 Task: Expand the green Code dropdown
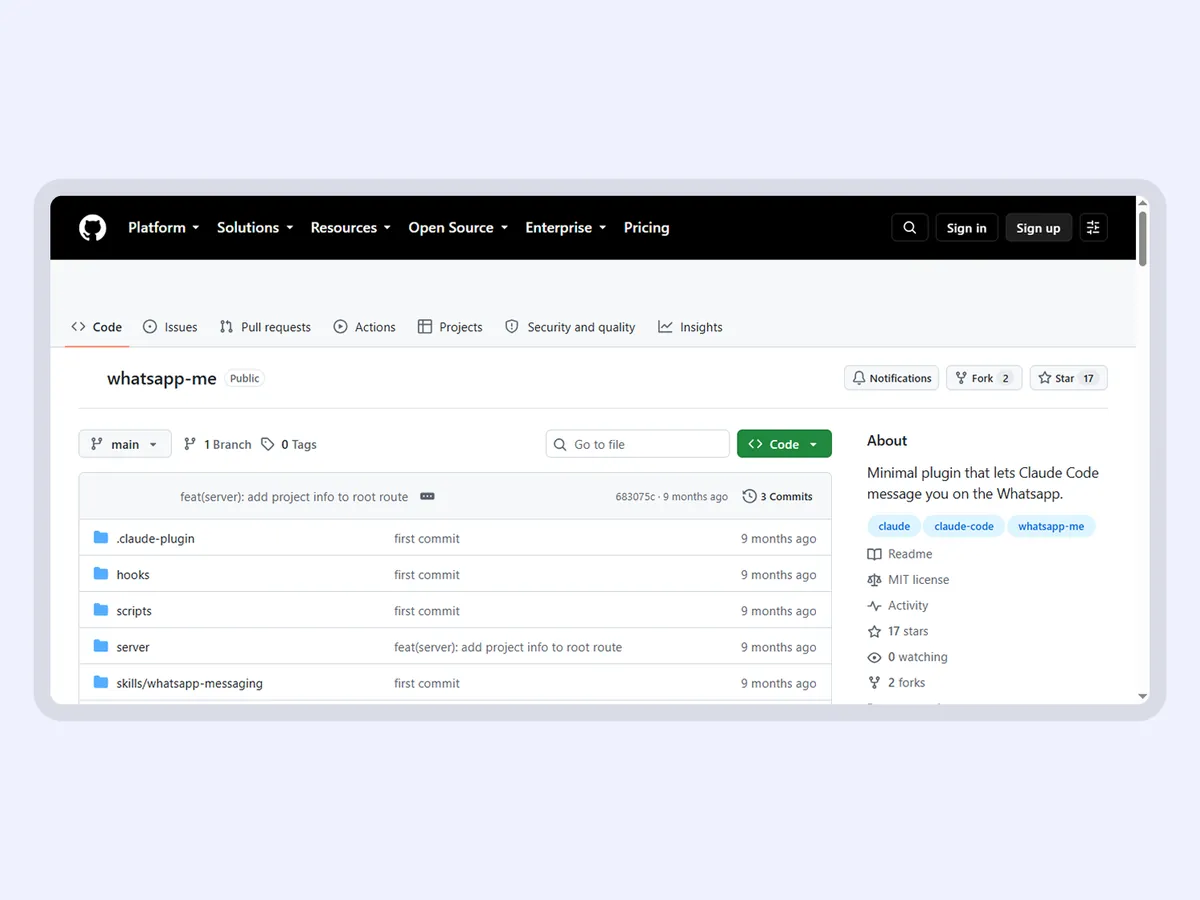[784, 444]
